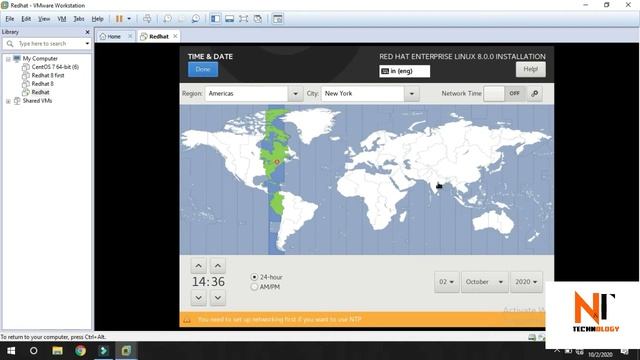Viewport: 640px width, 360px height.
Task: Click the VM device icon in the status bar
Action: click(532, 337)
